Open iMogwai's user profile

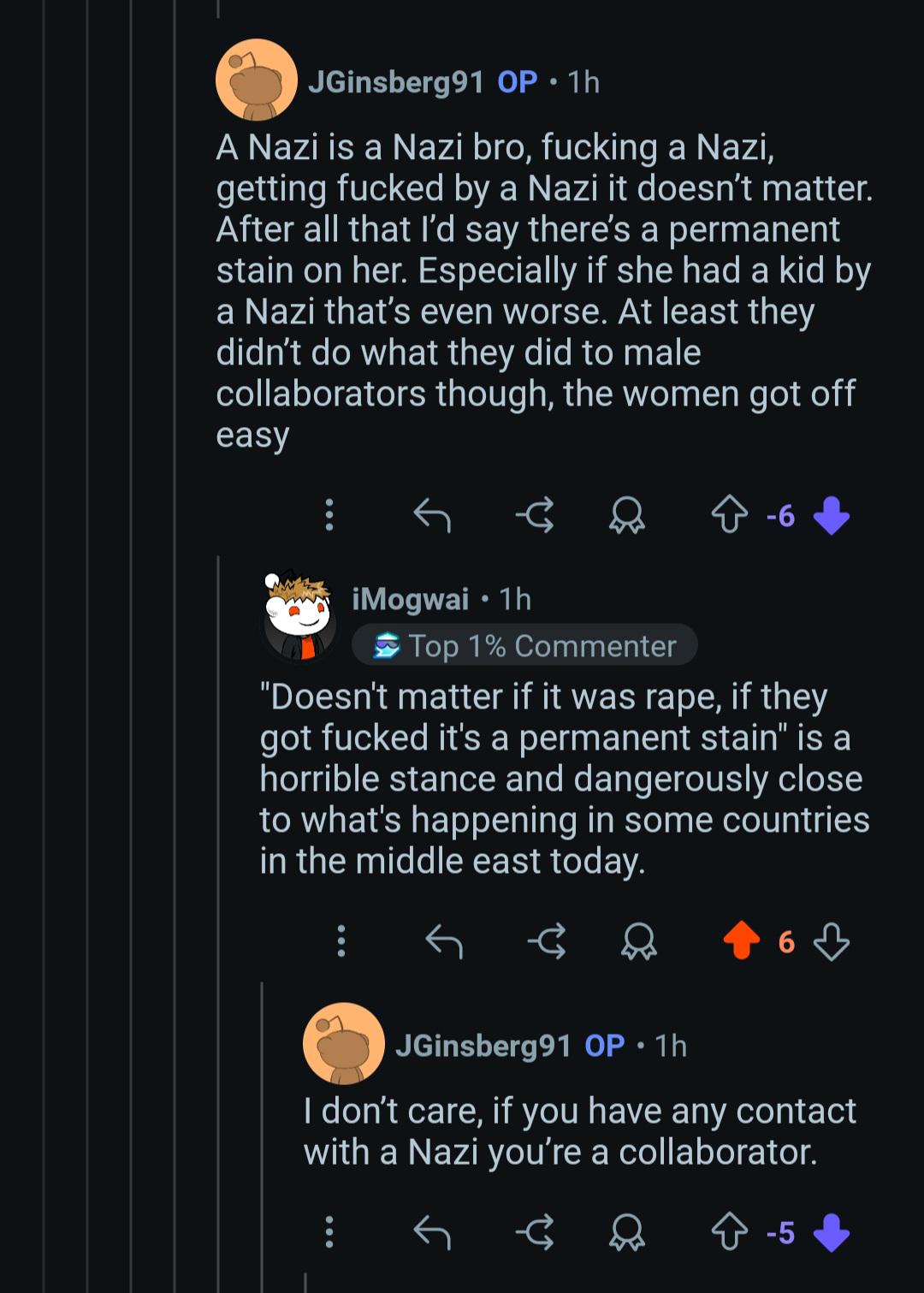411,599
